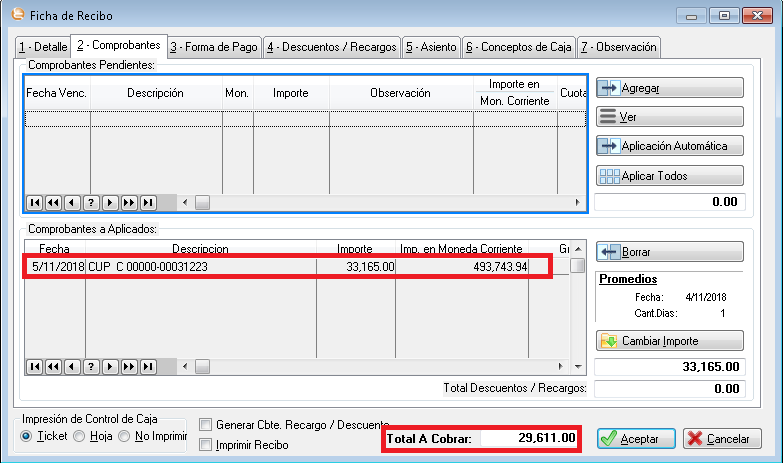This screenshot has width=783, height=463.
Task: Select the No Imprimir radio option
Action: pos(125,436)
